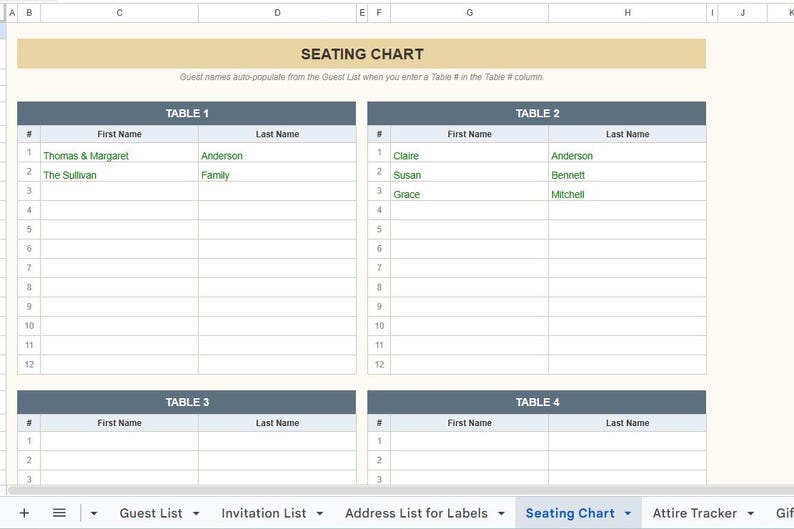Click Table 1 'First Name' column heading
Viewport: 794px width, 529px height.
pyautogui.click(x=120, y=134)
